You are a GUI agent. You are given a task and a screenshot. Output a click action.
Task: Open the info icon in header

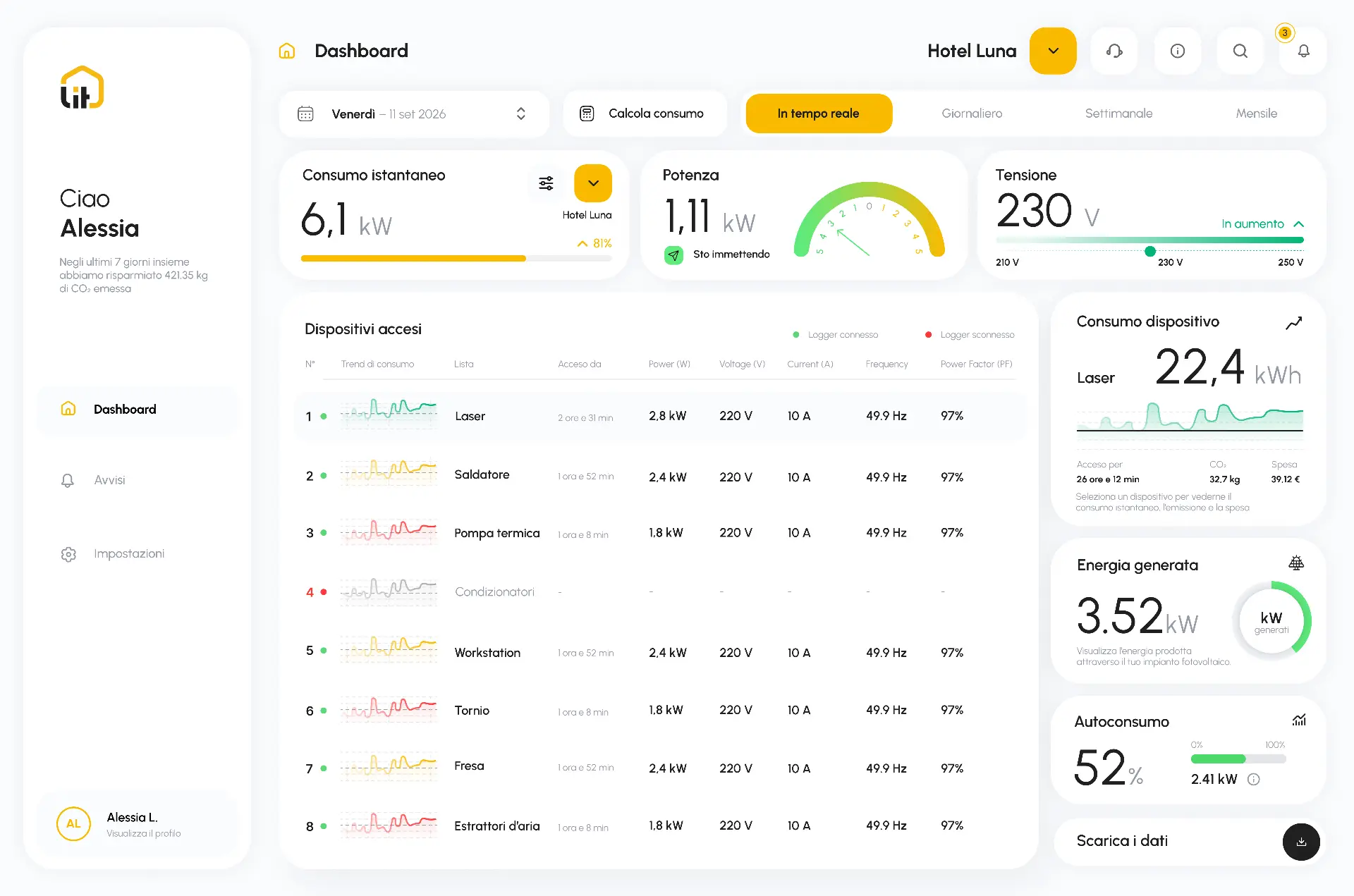click(1177, 51)
